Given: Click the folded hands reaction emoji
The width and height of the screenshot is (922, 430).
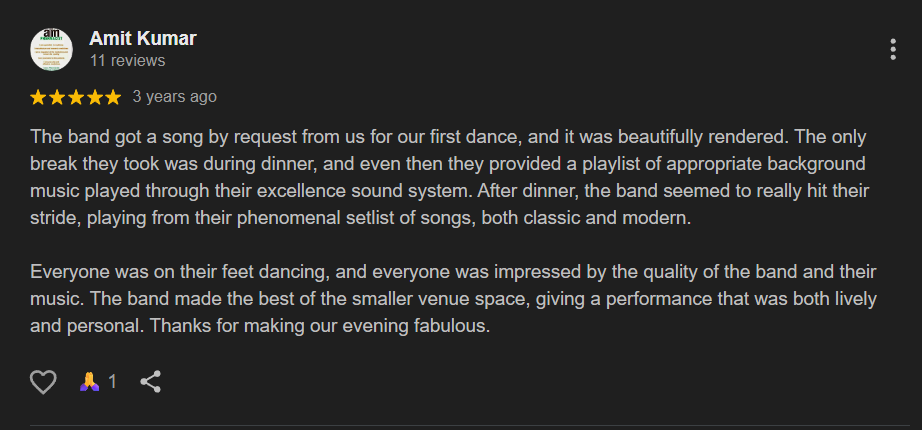Looking at the screenshot, I should (x=89, y=382).
